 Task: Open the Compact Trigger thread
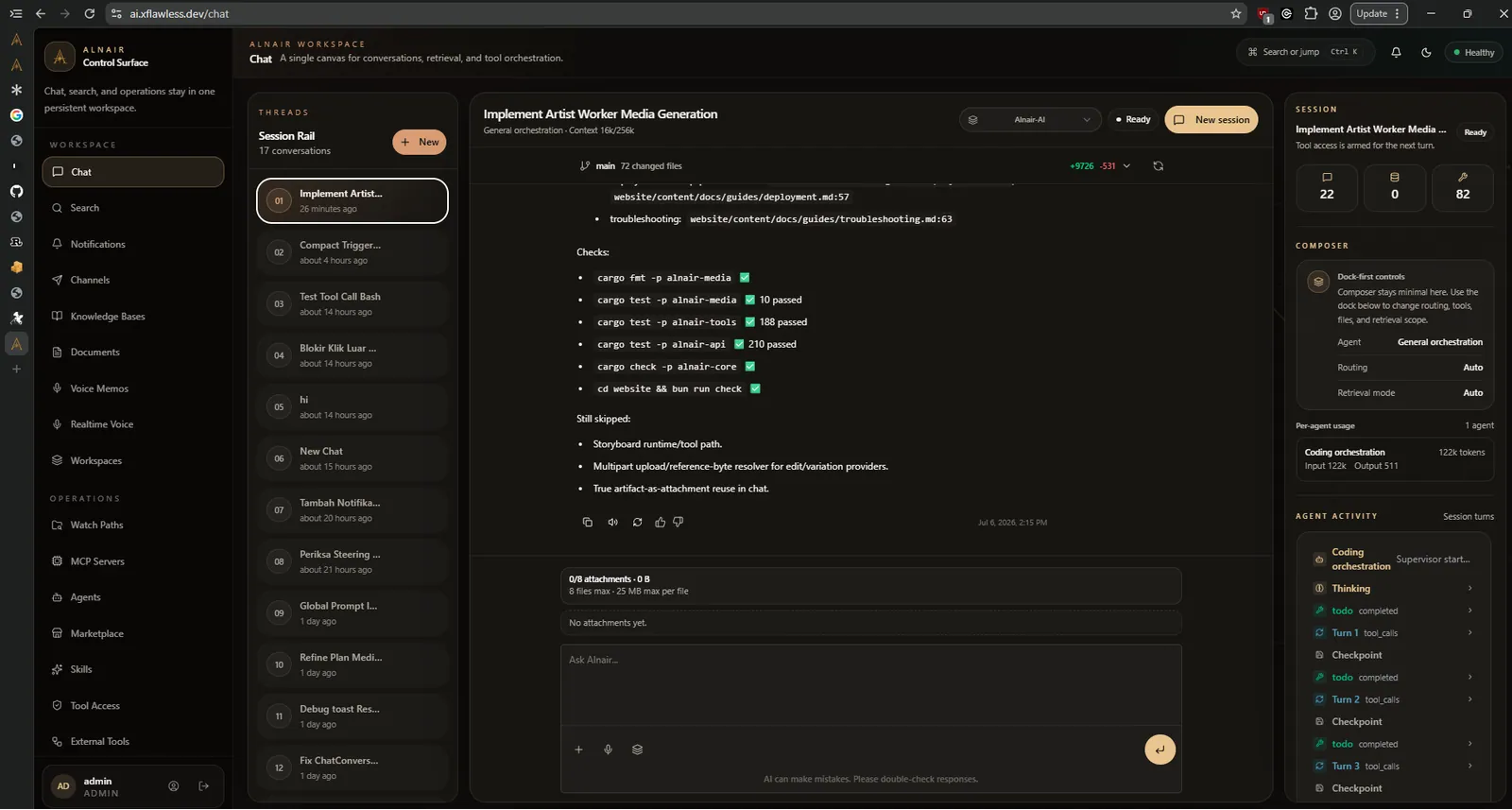(x=352, y=252)
